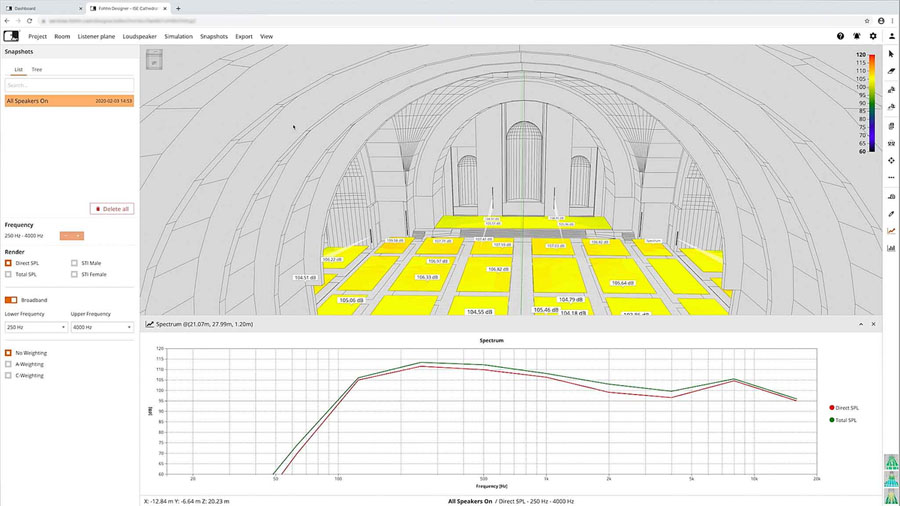The width and height of the screenshot is (900, 506).
Task: Open the help question-mark icon
Action: click(x=840, y=36)
